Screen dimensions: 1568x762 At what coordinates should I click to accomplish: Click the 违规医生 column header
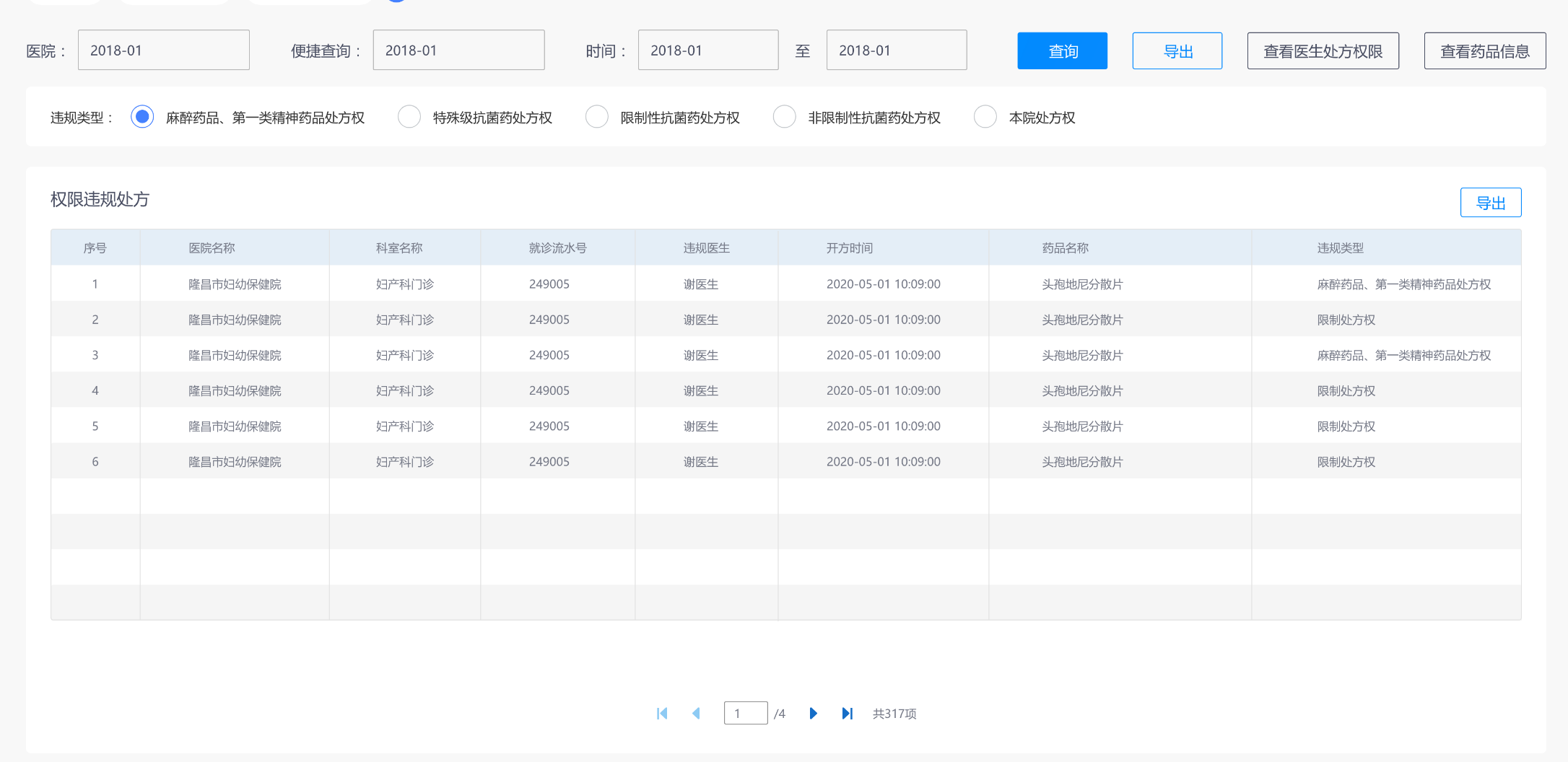point(707,248)
